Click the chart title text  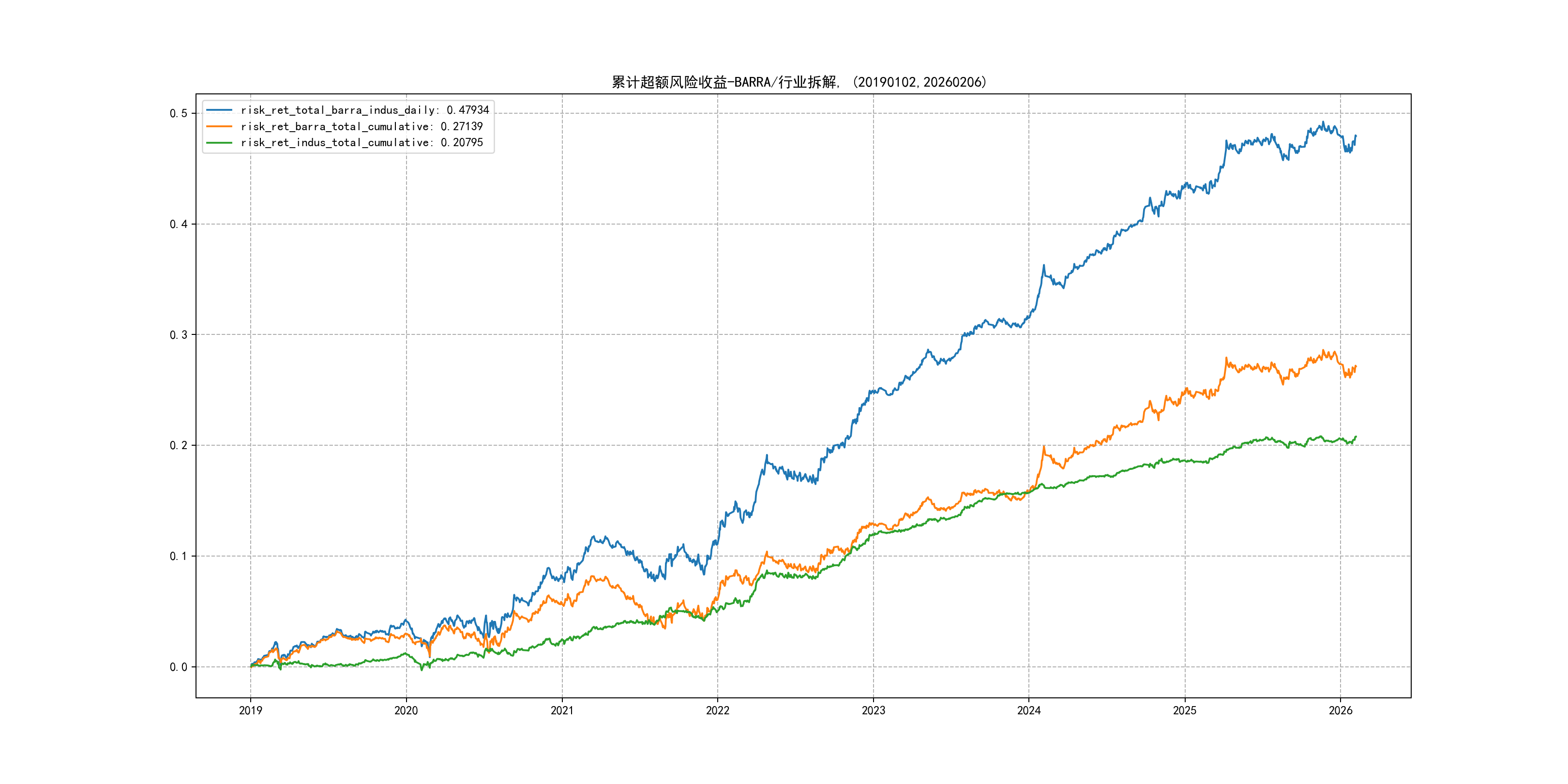tap(799, 82)
